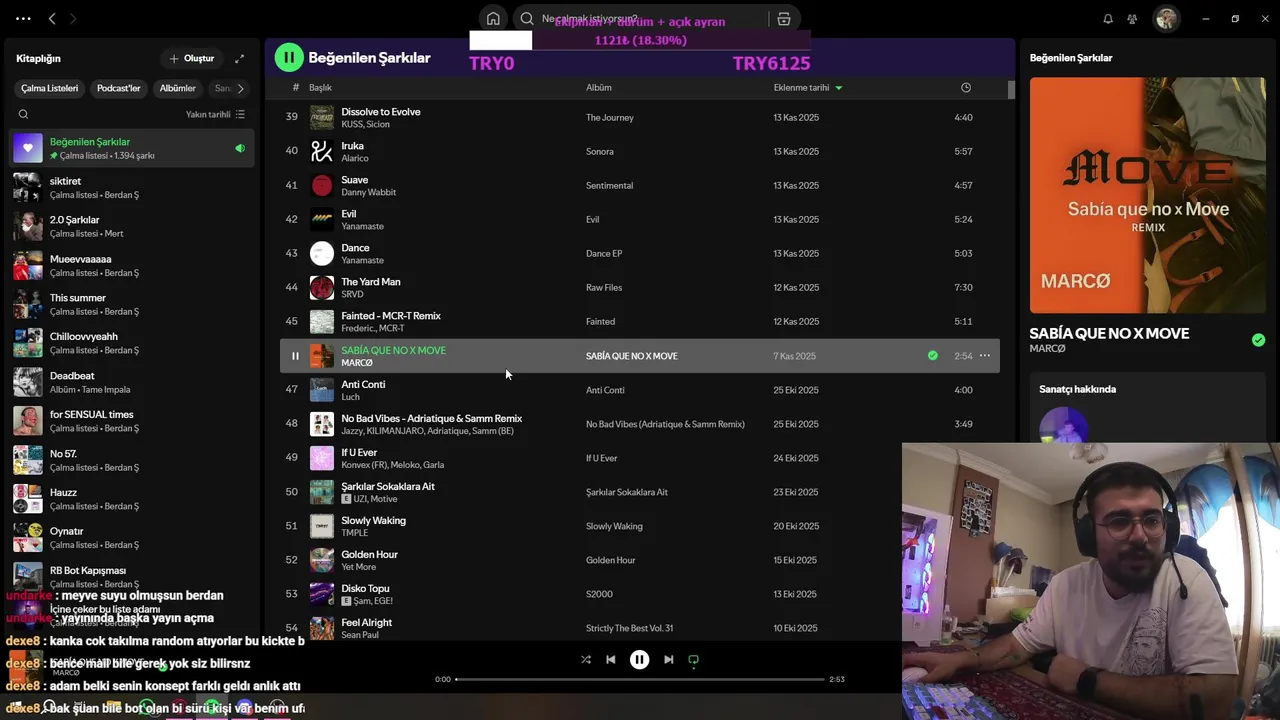Open the 2.0 Şarkılar playlist

click(x=130, y=226)
